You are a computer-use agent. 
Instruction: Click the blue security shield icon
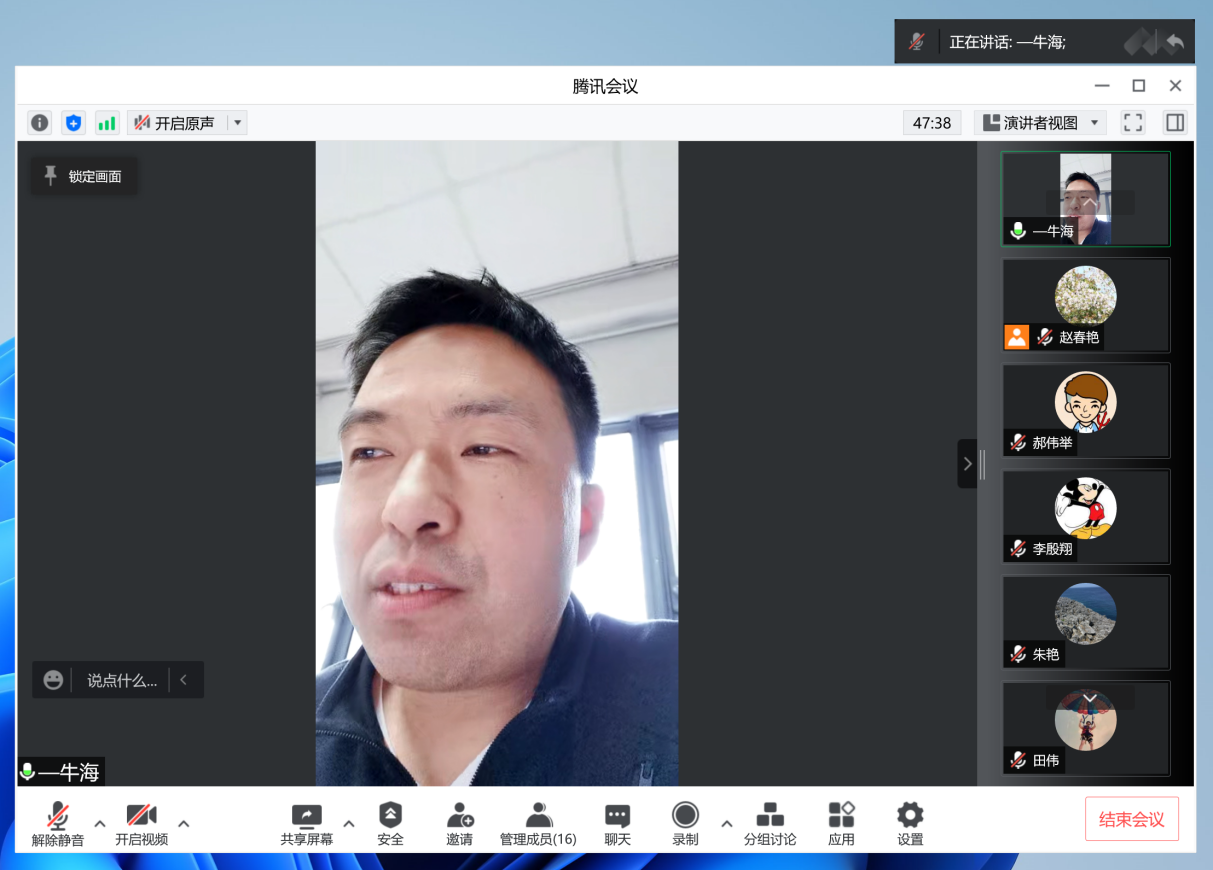[73, 123]
